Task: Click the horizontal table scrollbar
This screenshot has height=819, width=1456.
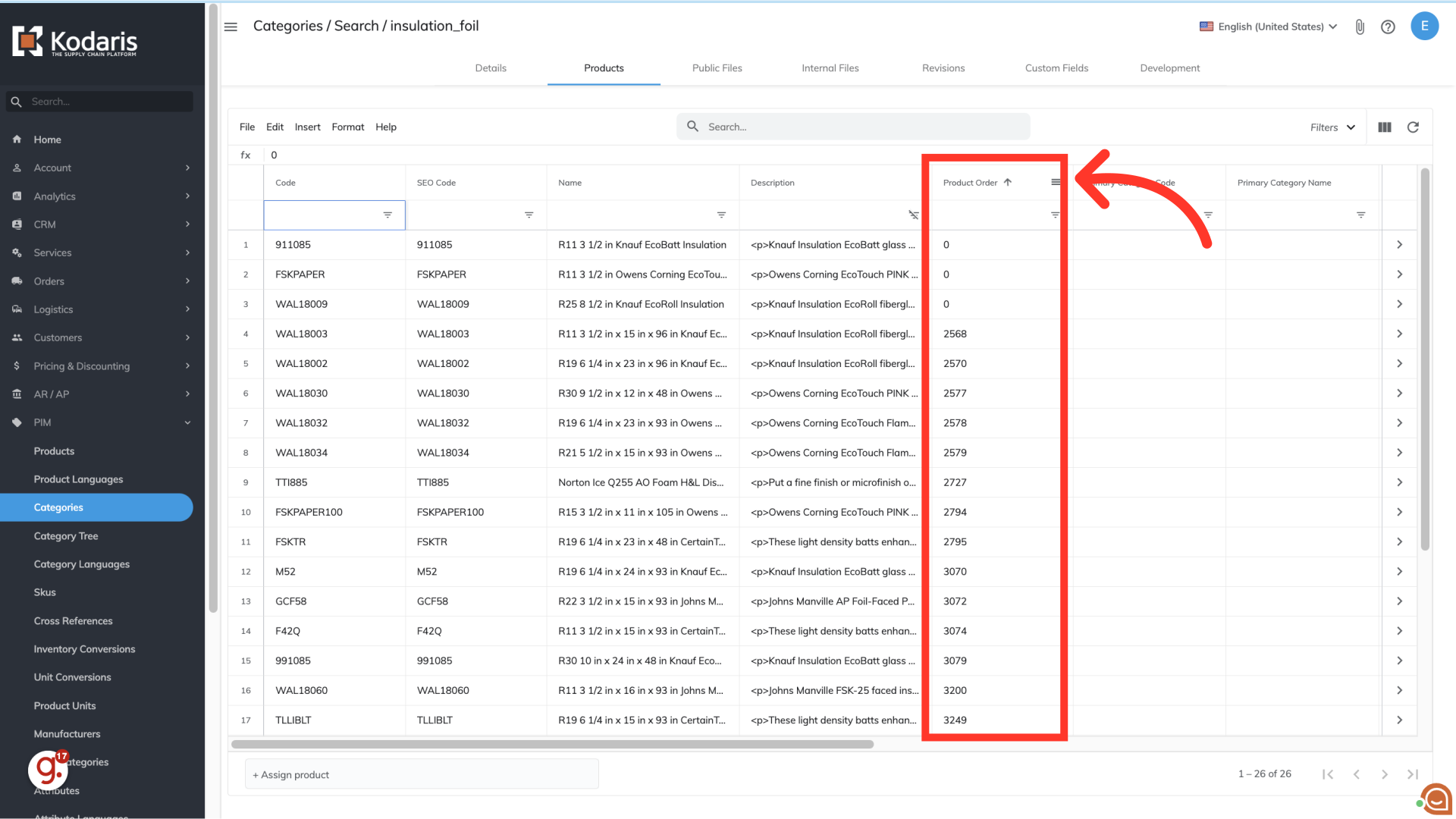Action: coord(552,745)
